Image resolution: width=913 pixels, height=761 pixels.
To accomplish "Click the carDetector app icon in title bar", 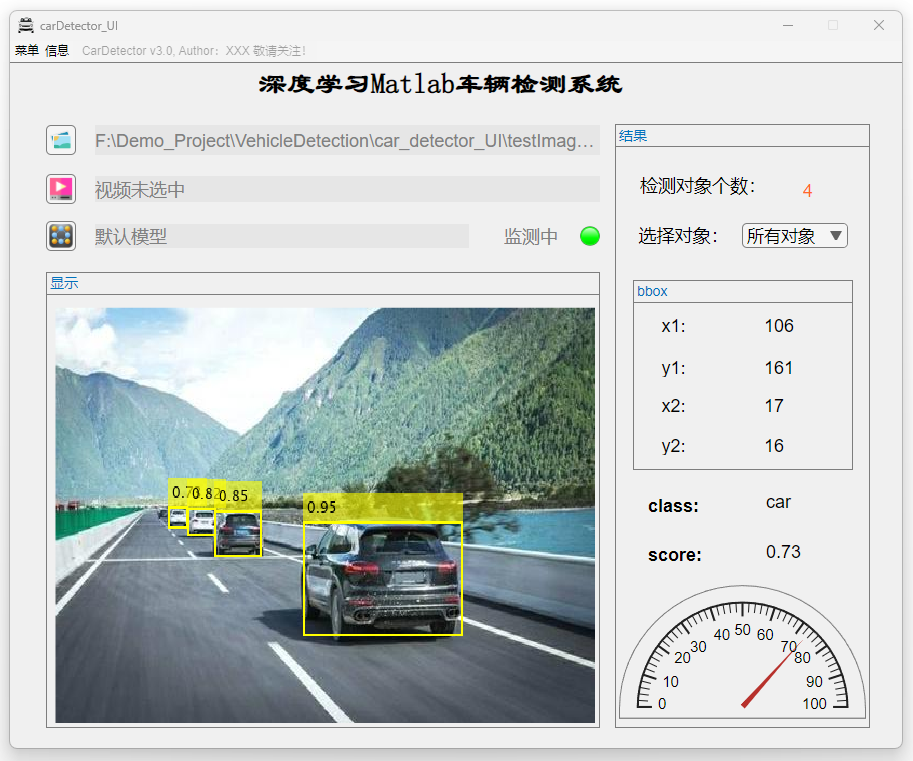I will coord(26,25).
